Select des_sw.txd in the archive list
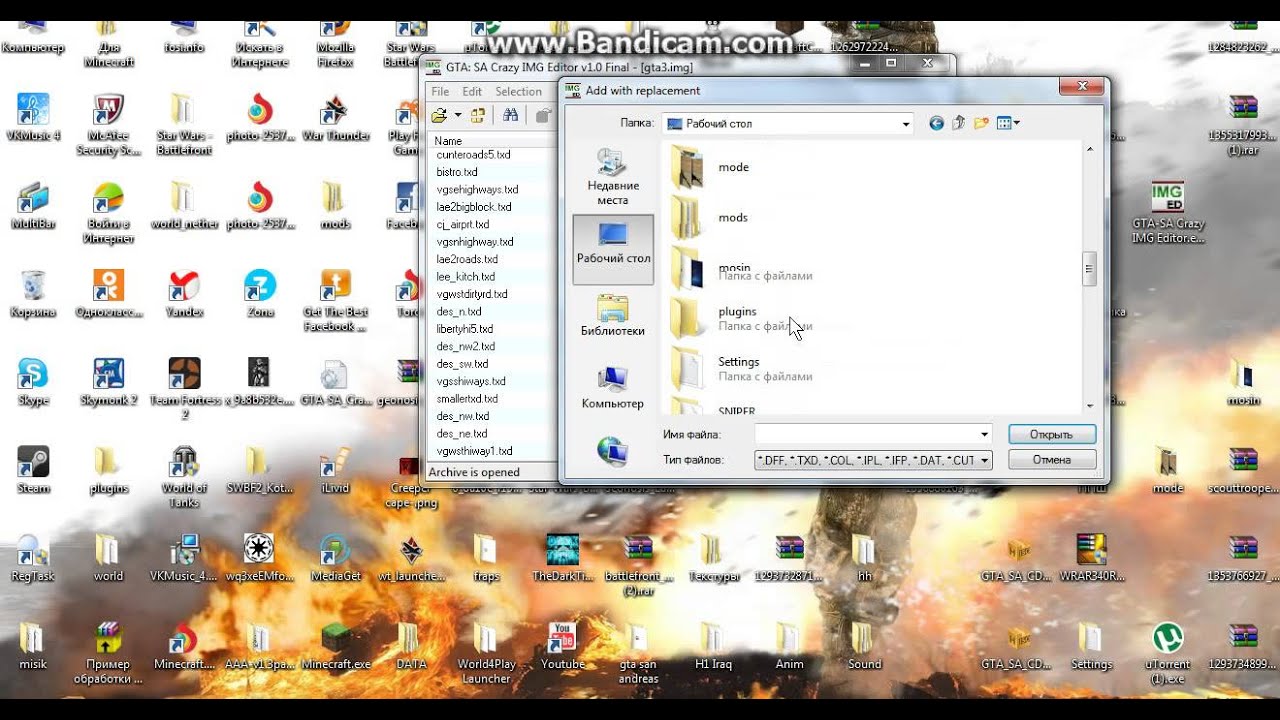Viewport: 1280px width, 720px height. [x=462, y=364]
